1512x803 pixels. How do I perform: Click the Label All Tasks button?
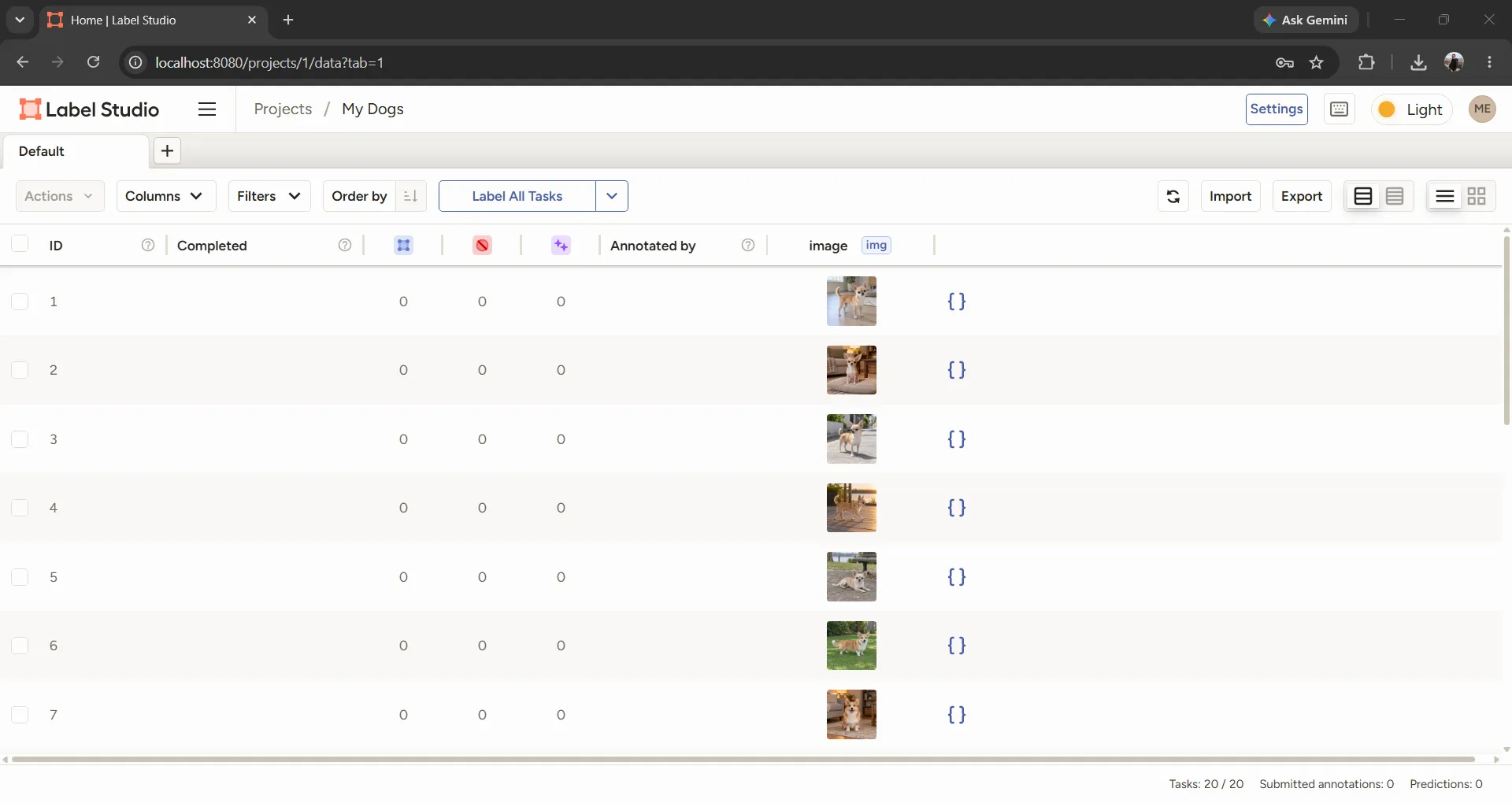(x=517, y=196)
